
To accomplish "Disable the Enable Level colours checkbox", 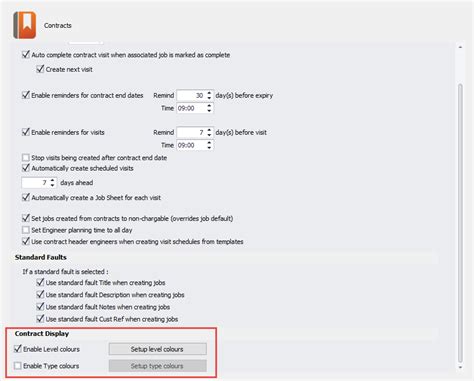I will point(18,349).
